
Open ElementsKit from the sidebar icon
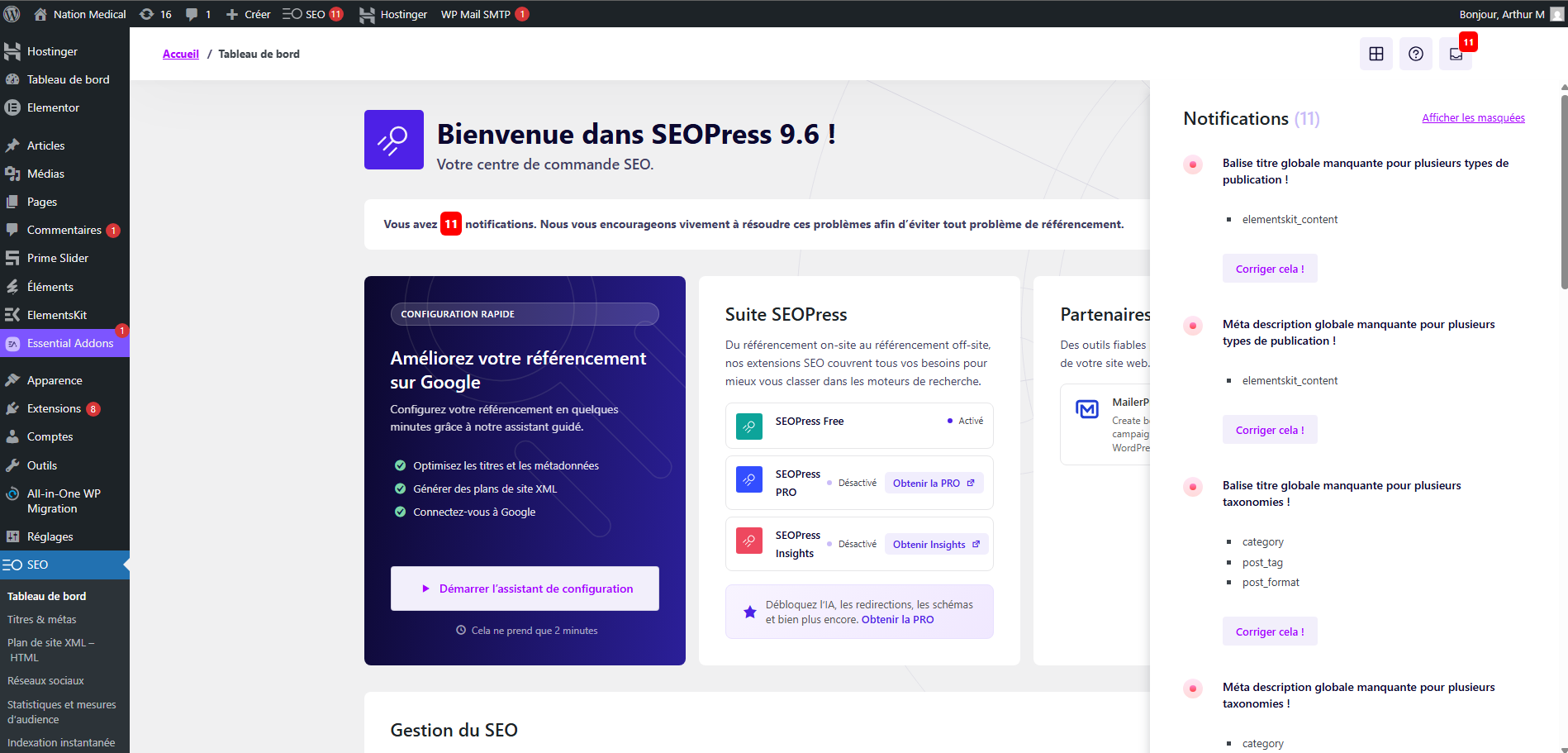[x=12, y=315]
